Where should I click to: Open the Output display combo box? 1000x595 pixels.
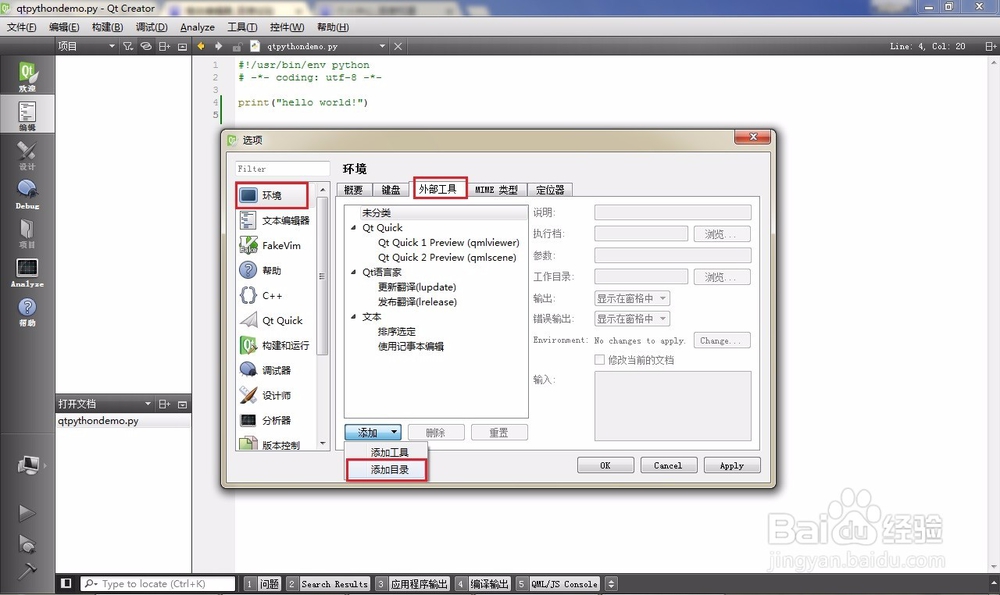pos(632,298)
